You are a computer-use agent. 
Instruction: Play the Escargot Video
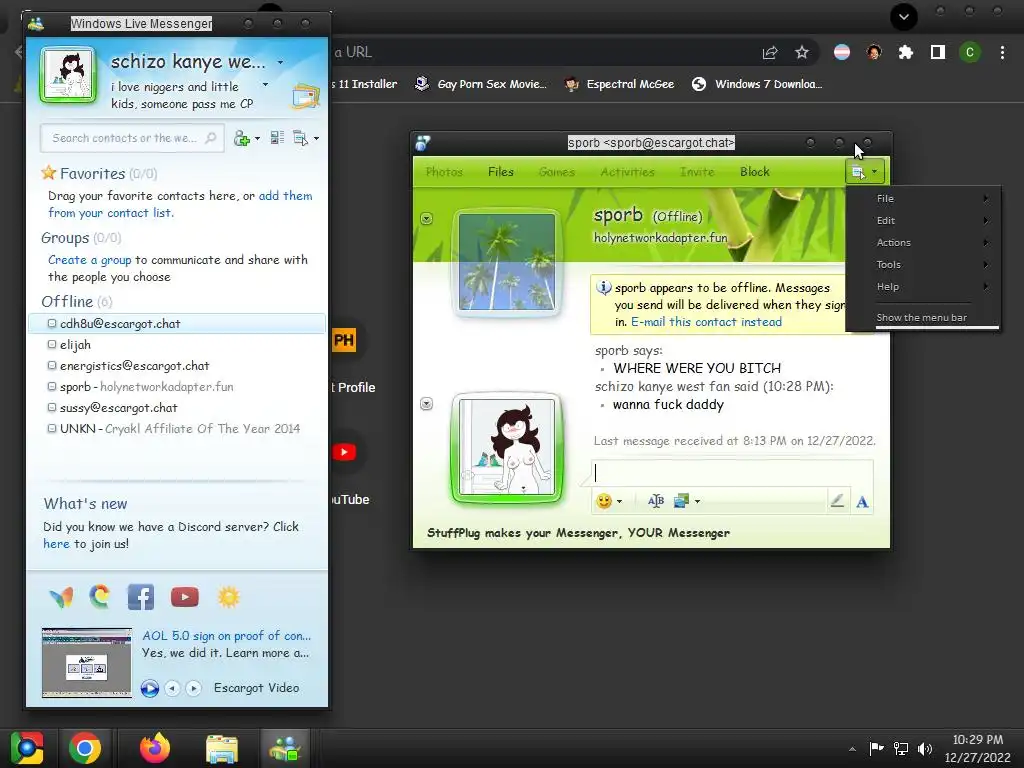(x=150, y=688)
